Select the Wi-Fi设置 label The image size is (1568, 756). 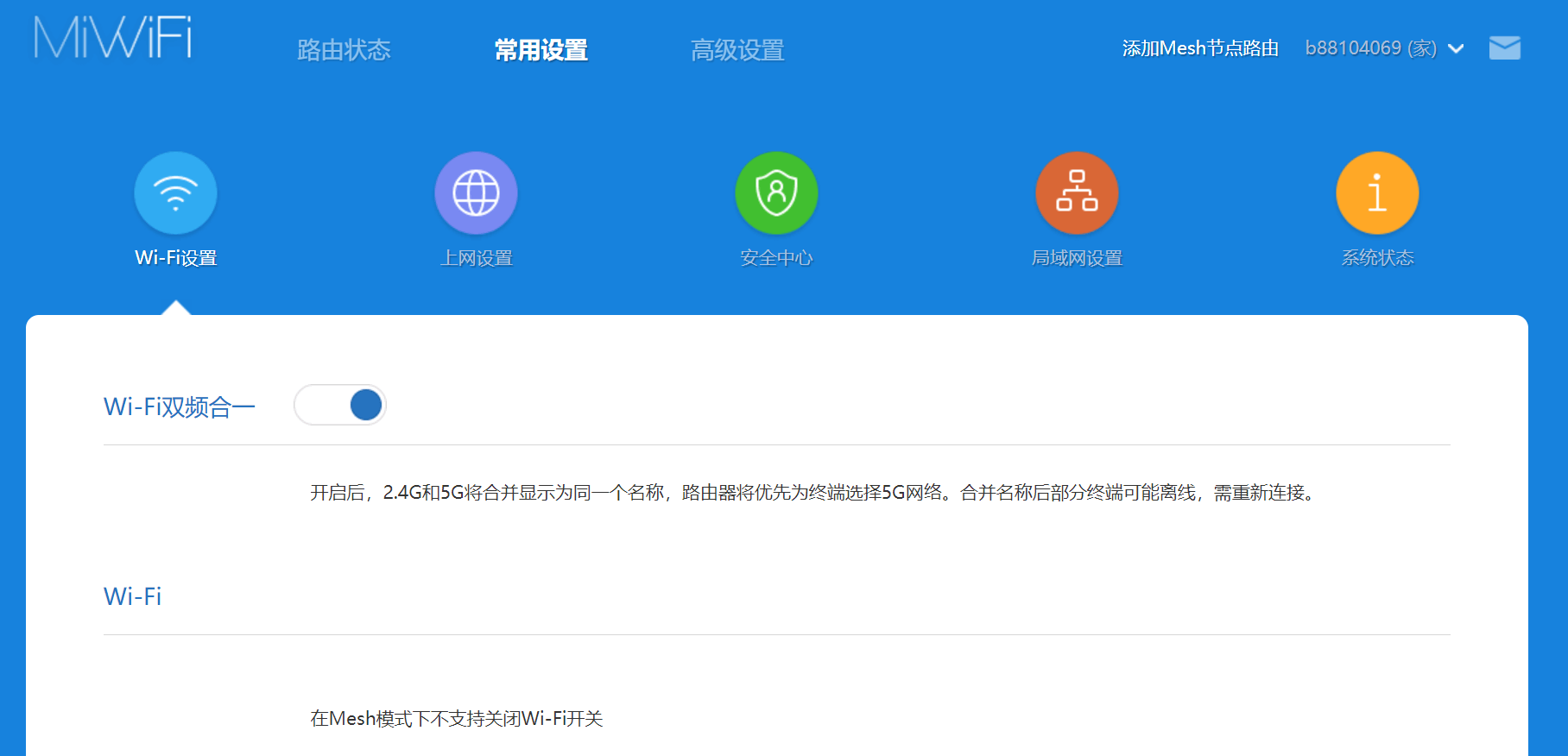176,258
